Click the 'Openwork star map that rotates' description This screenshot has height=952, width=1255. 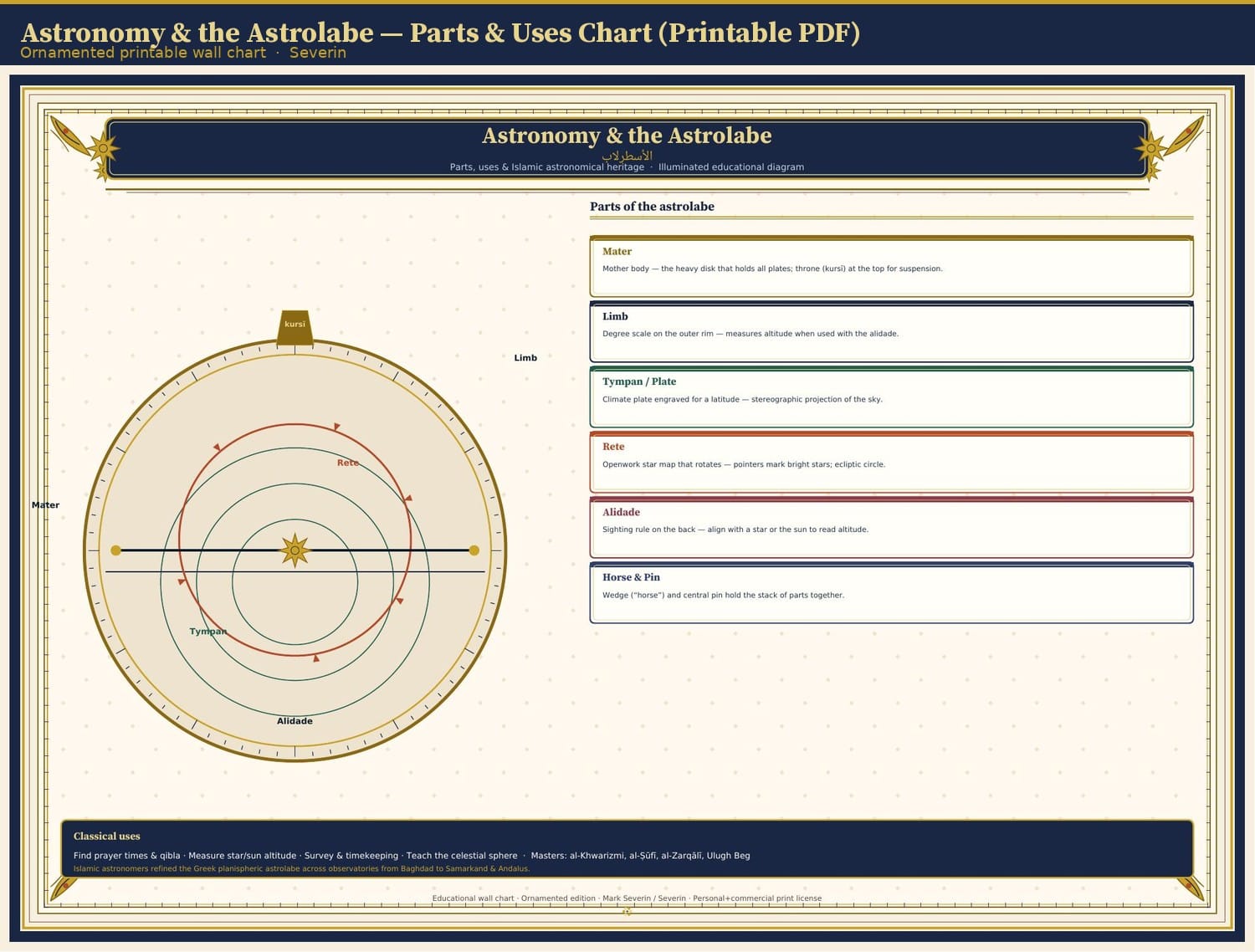click(744, 464)
